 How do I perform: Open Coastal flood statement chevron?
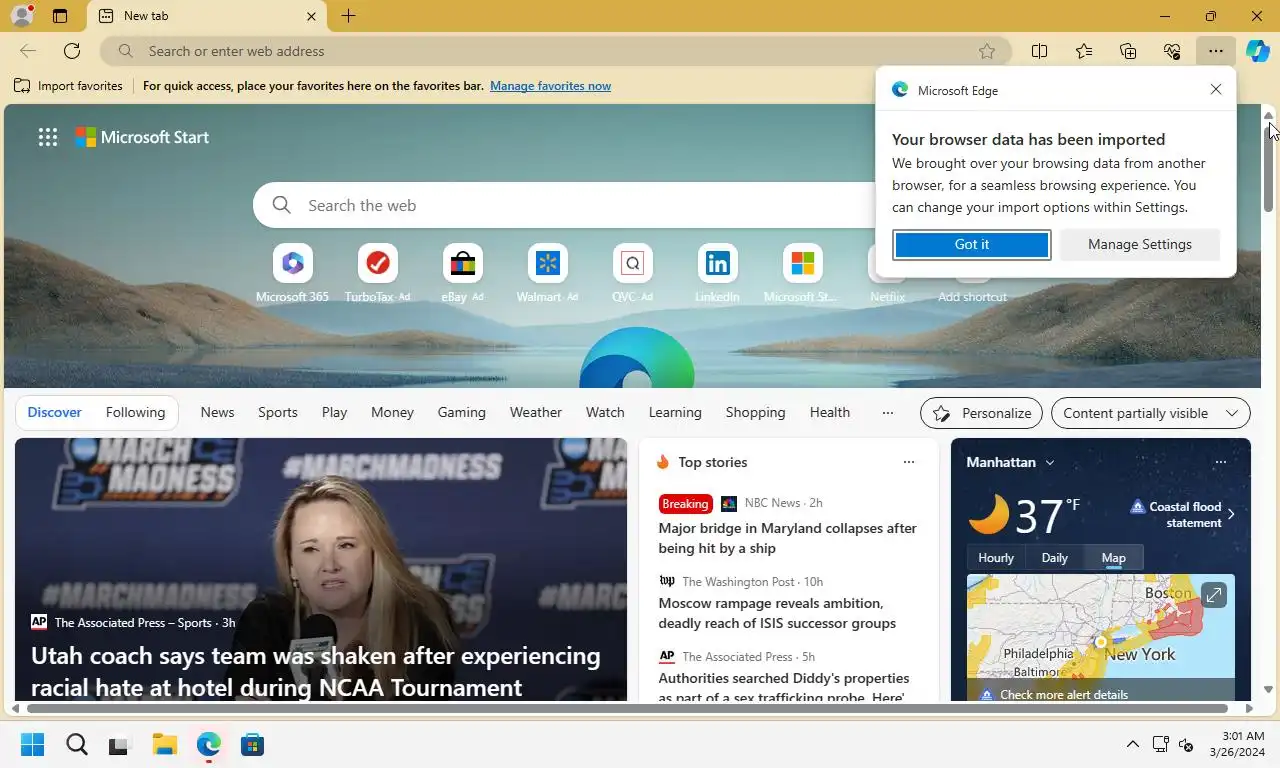pyautogui.click(x=1231, y=514)
